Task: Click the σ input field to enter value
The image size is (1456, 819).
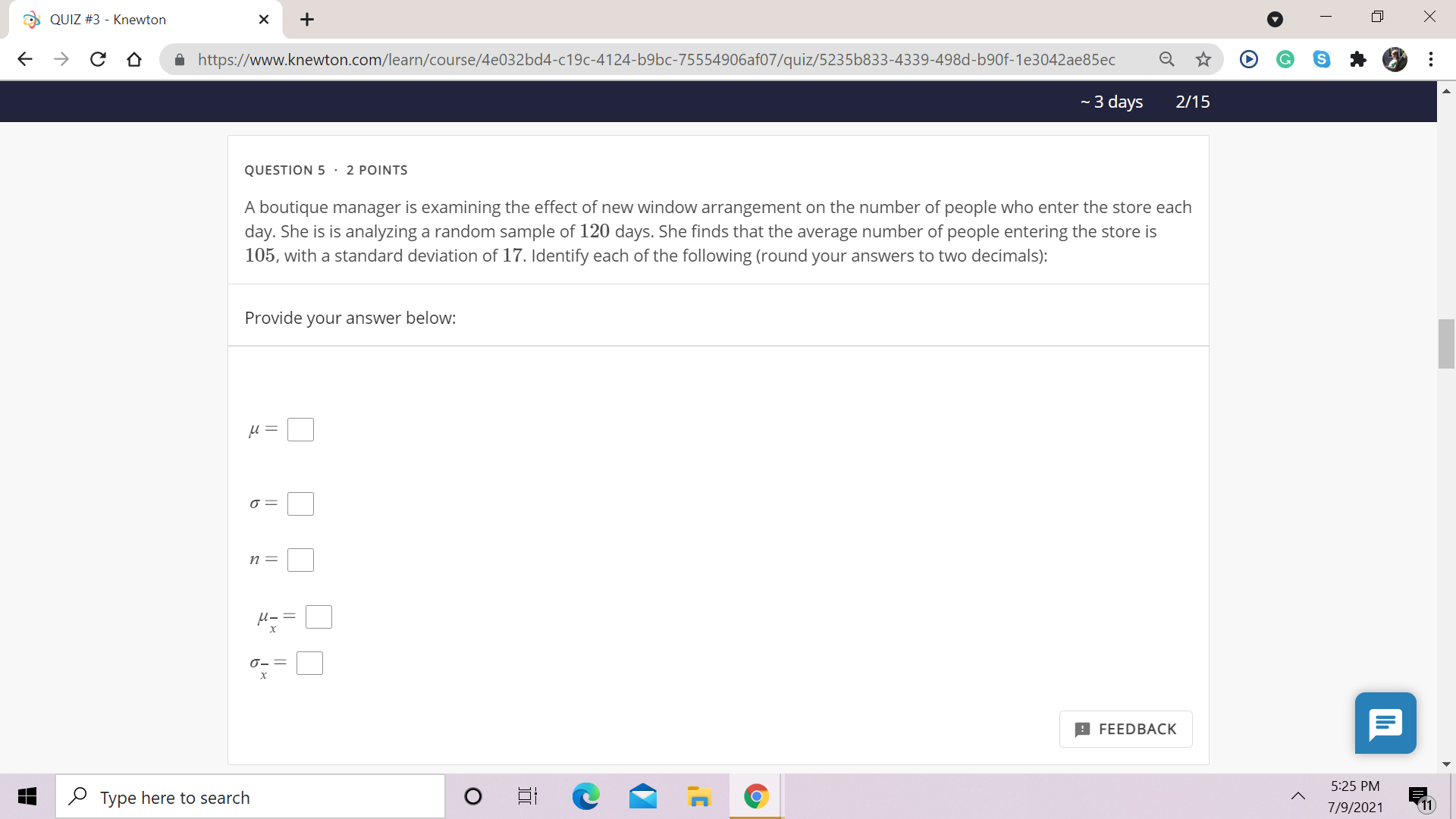Action: point(299,503)
